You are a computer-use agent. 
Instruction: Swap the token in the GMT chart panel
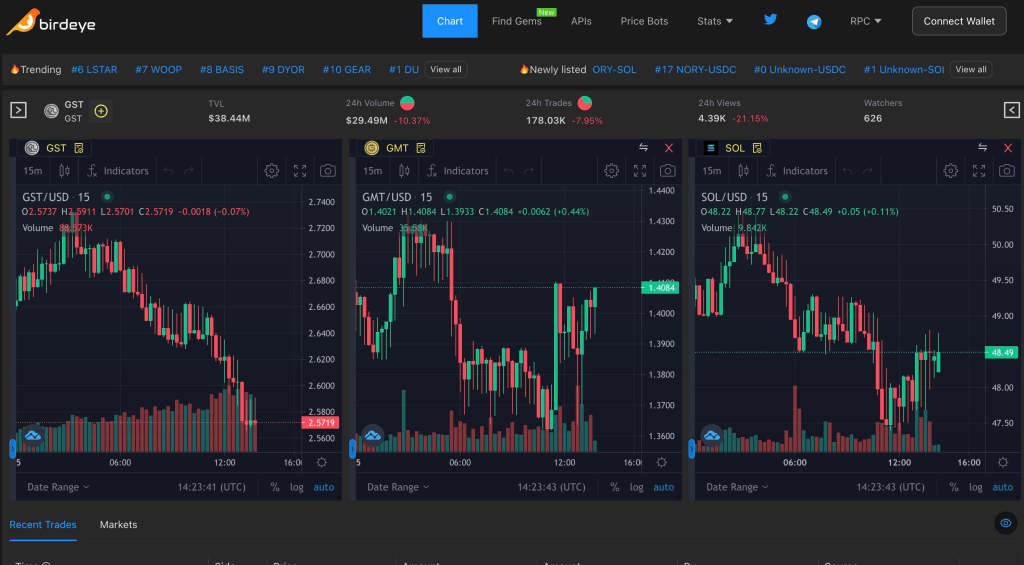click(644, 148)
